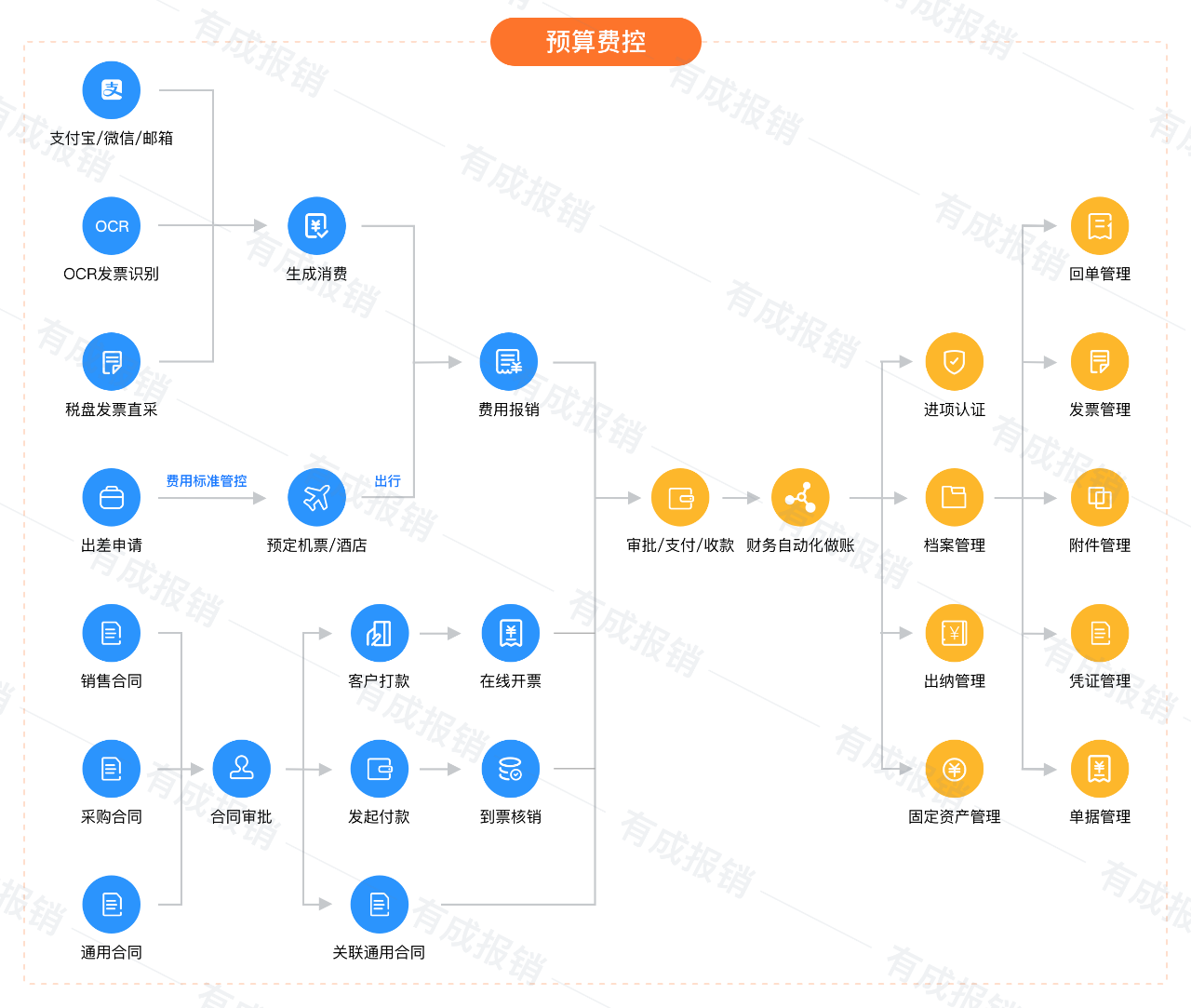Click the 在线开票 receipt icon
This screenshot has height=1008, width=1191.
(x=511, y=634)
